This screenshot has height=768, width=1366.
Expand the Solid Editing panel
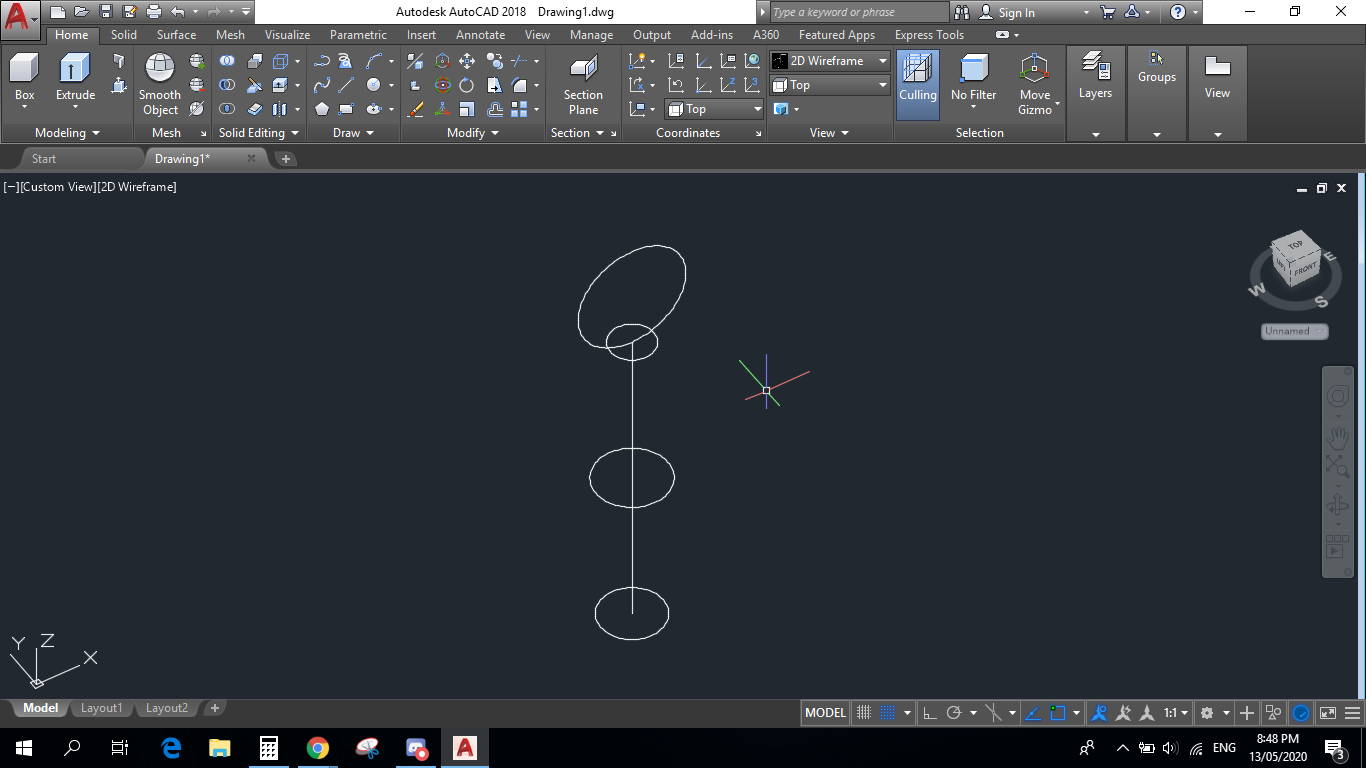click(258, 133)
